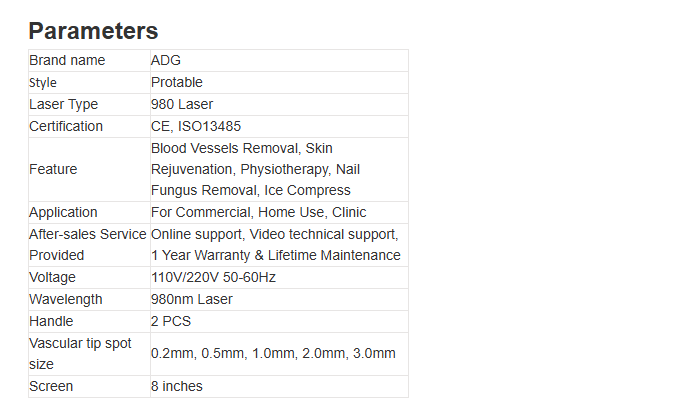Click the Parameters heading
Screen dimensions: 683x417
[x=93, y=30]
